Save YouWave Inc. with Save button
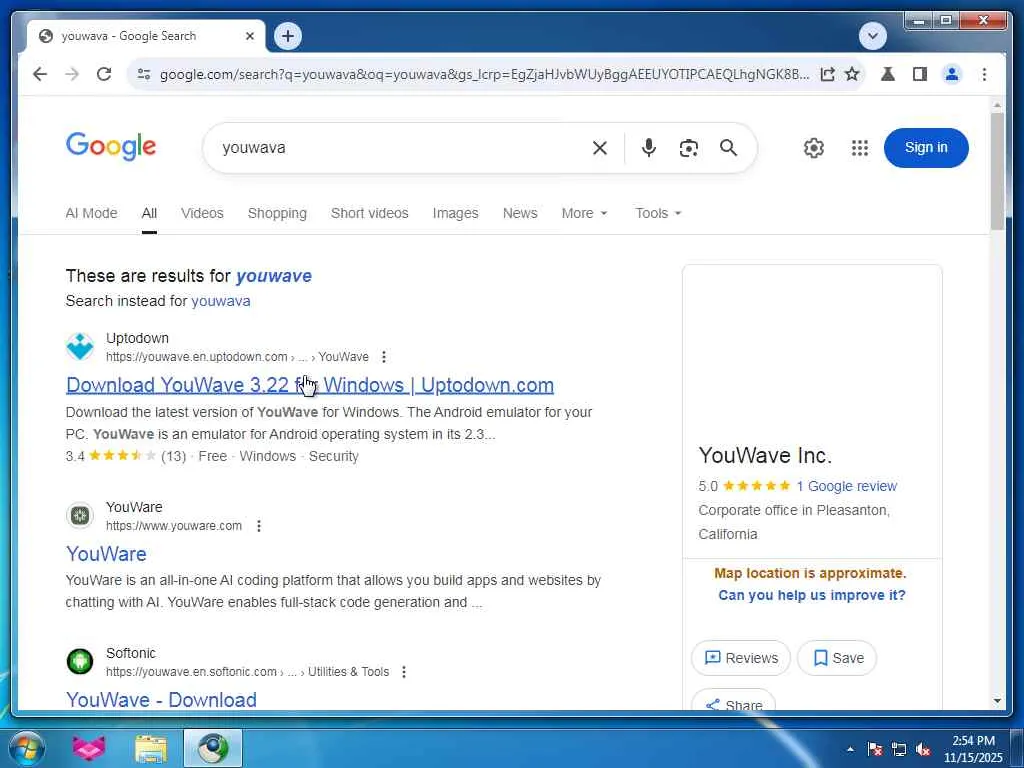 [x=837, y=658]
